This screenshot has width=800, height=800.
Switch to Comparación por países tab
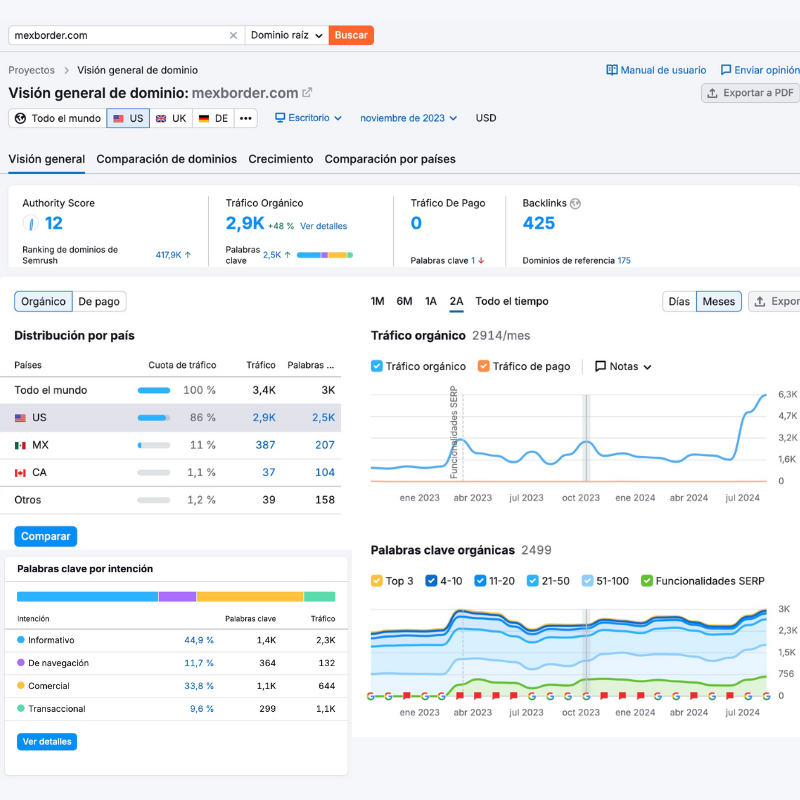pyautogui.click(x=390, y=159)
